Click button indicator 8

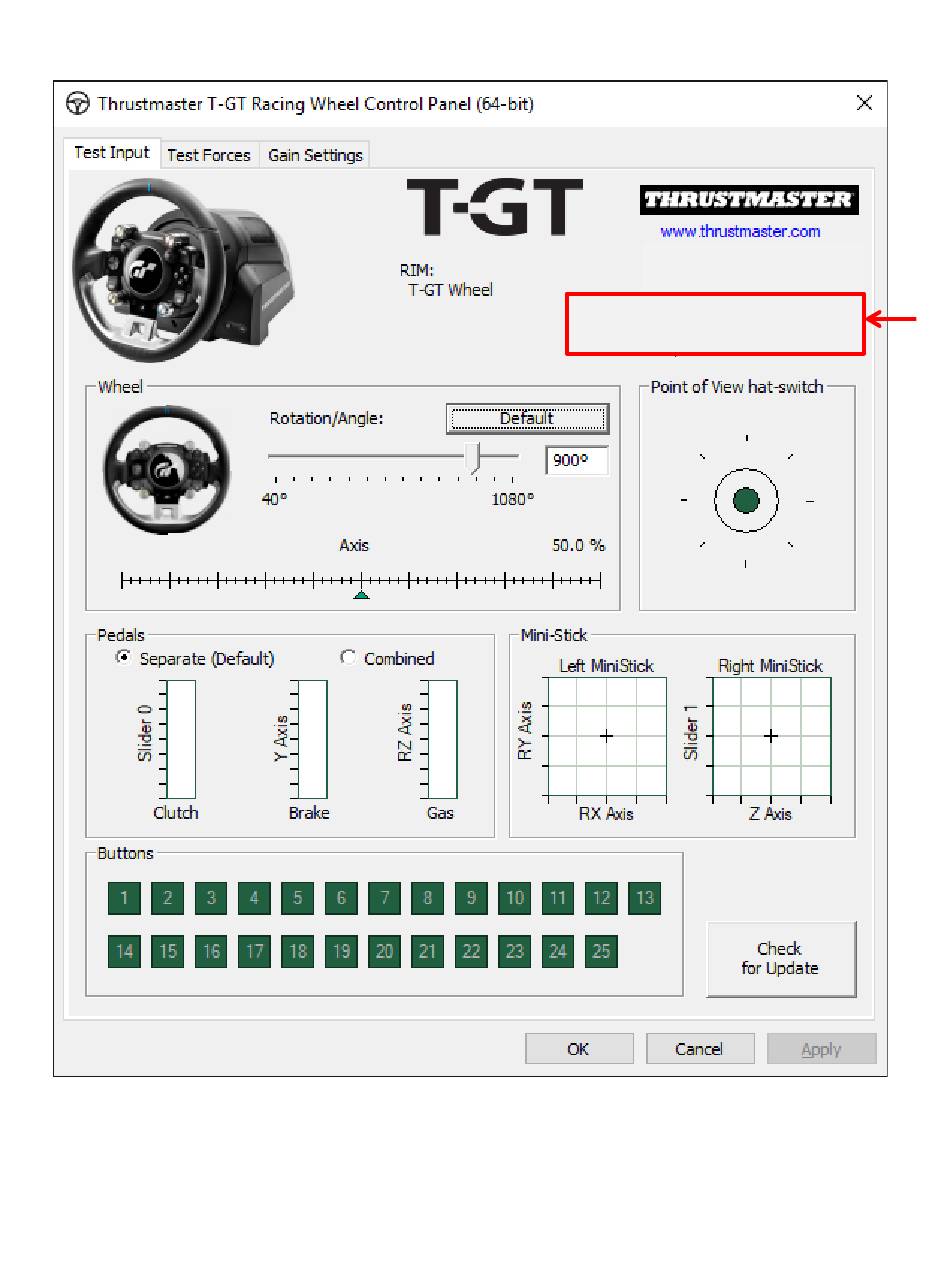point(427,898)
